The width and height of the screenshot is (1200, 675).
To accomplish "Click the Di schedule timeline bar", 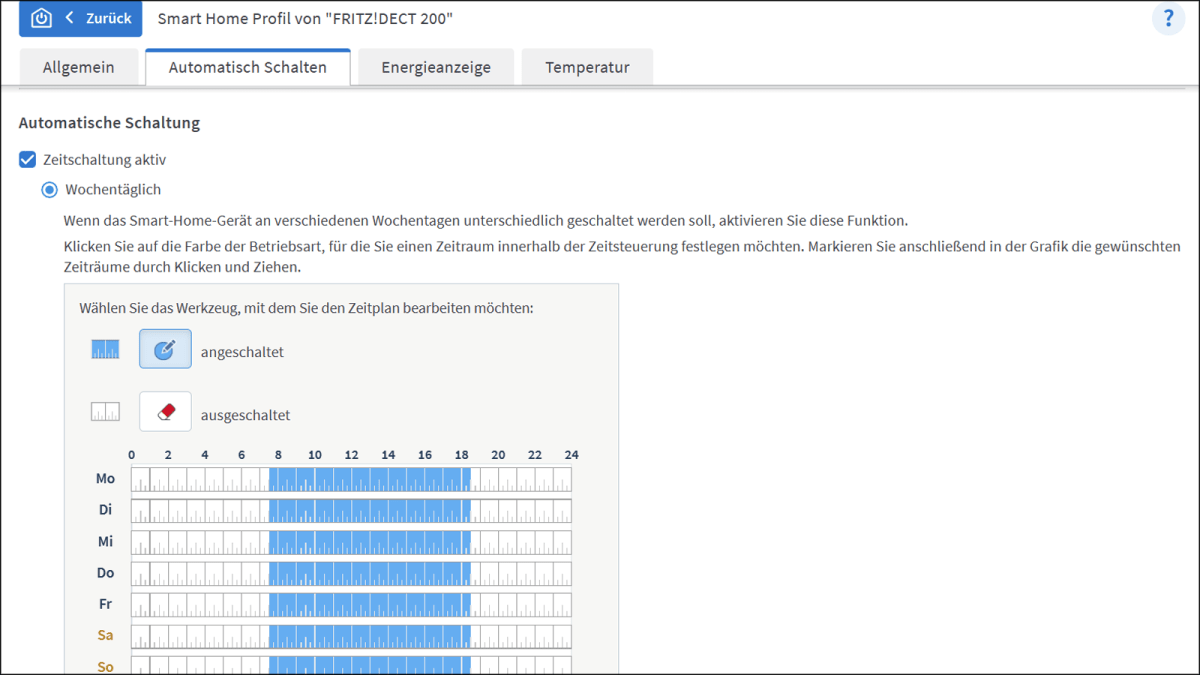I will (351, 510).
